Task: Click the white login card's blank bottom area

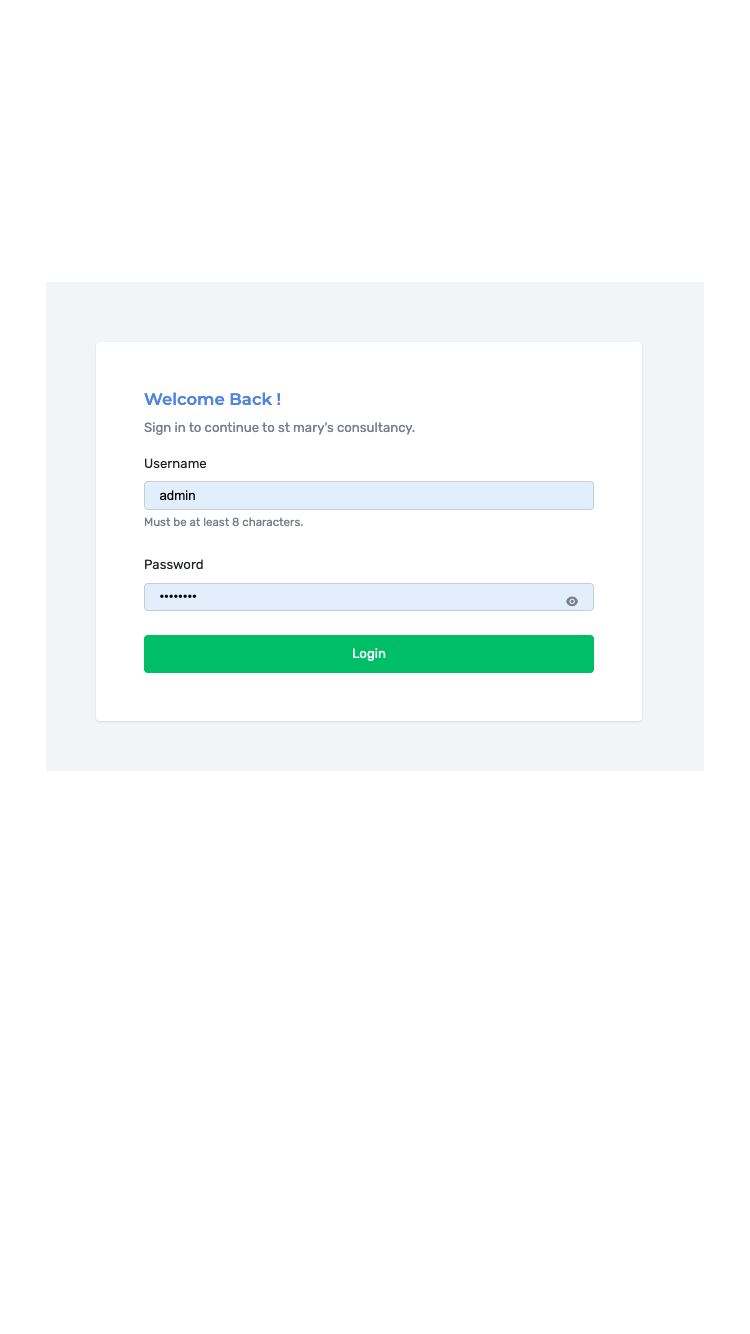Action: pos(369,698)
